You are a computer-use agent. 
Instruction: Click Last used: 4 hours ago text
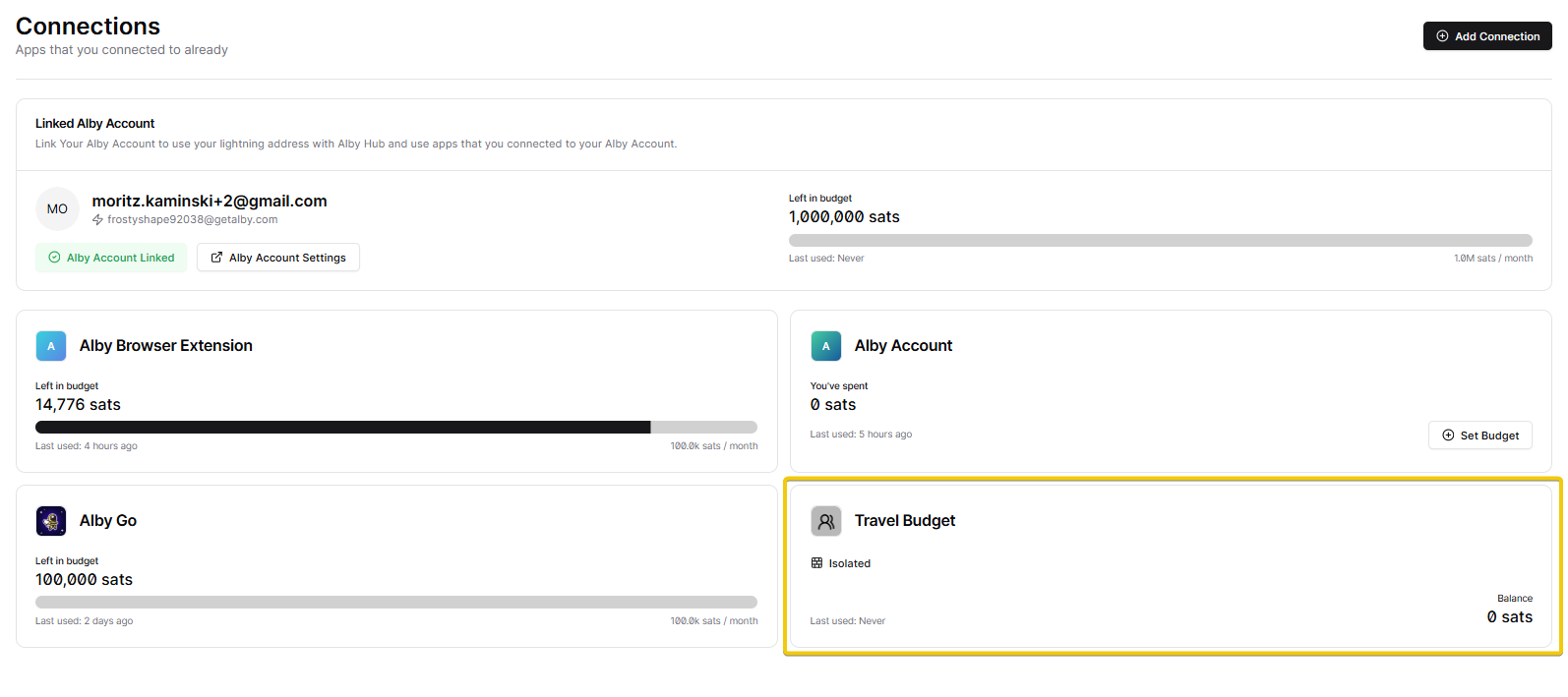tap(87, 446)
